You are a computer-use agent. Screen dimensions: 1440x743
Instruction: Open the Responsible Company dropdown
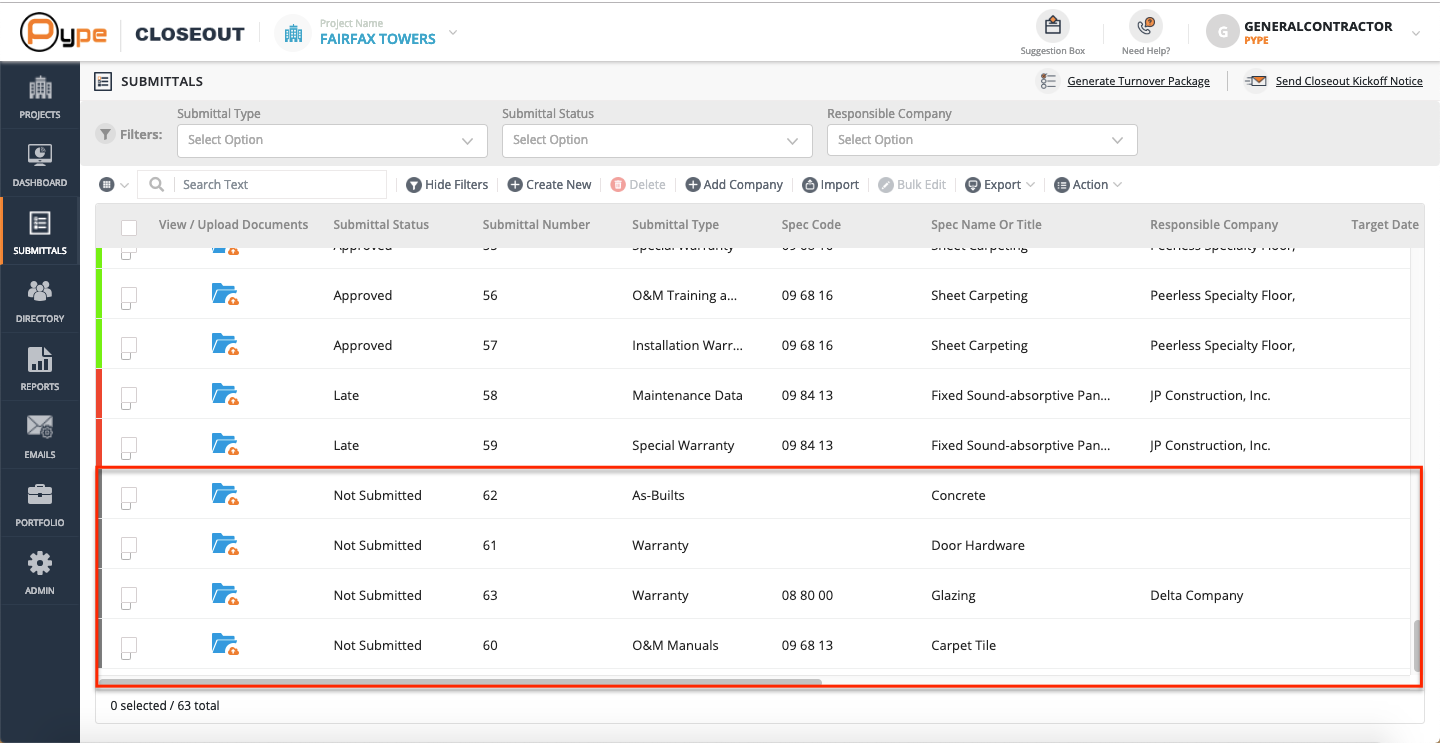tap(982, 140)
